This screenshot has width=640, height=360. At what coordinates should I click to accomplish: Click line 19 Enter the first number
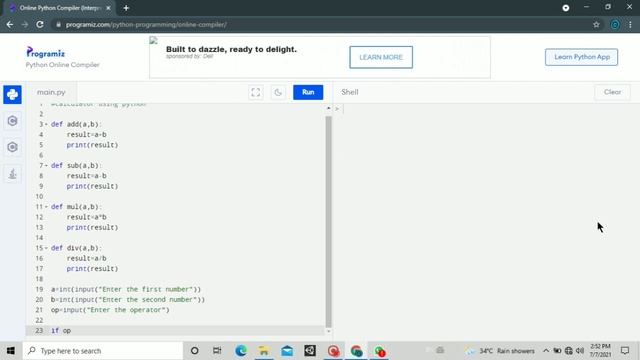(x=126, y=289)
